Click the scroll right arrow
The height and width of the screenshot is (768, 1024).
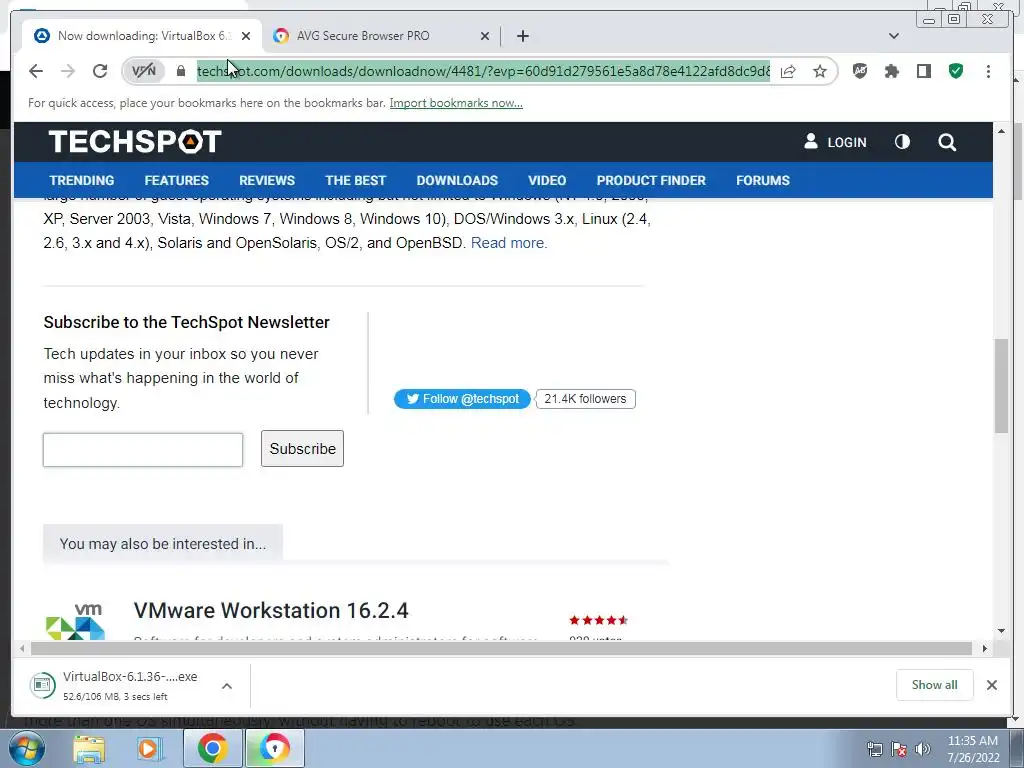(984, 648)
